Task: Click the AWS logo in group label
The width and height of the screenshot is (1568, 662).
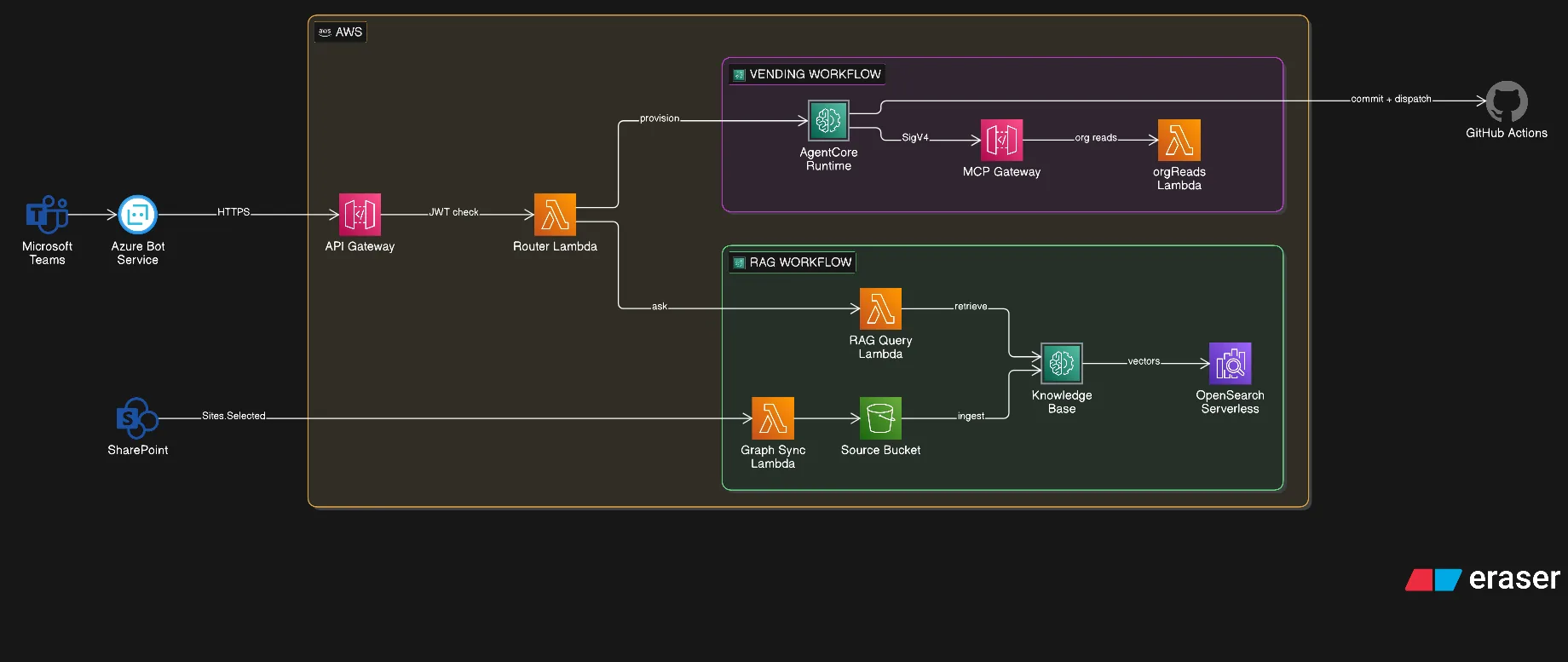Action: click(x=325, y=32)
